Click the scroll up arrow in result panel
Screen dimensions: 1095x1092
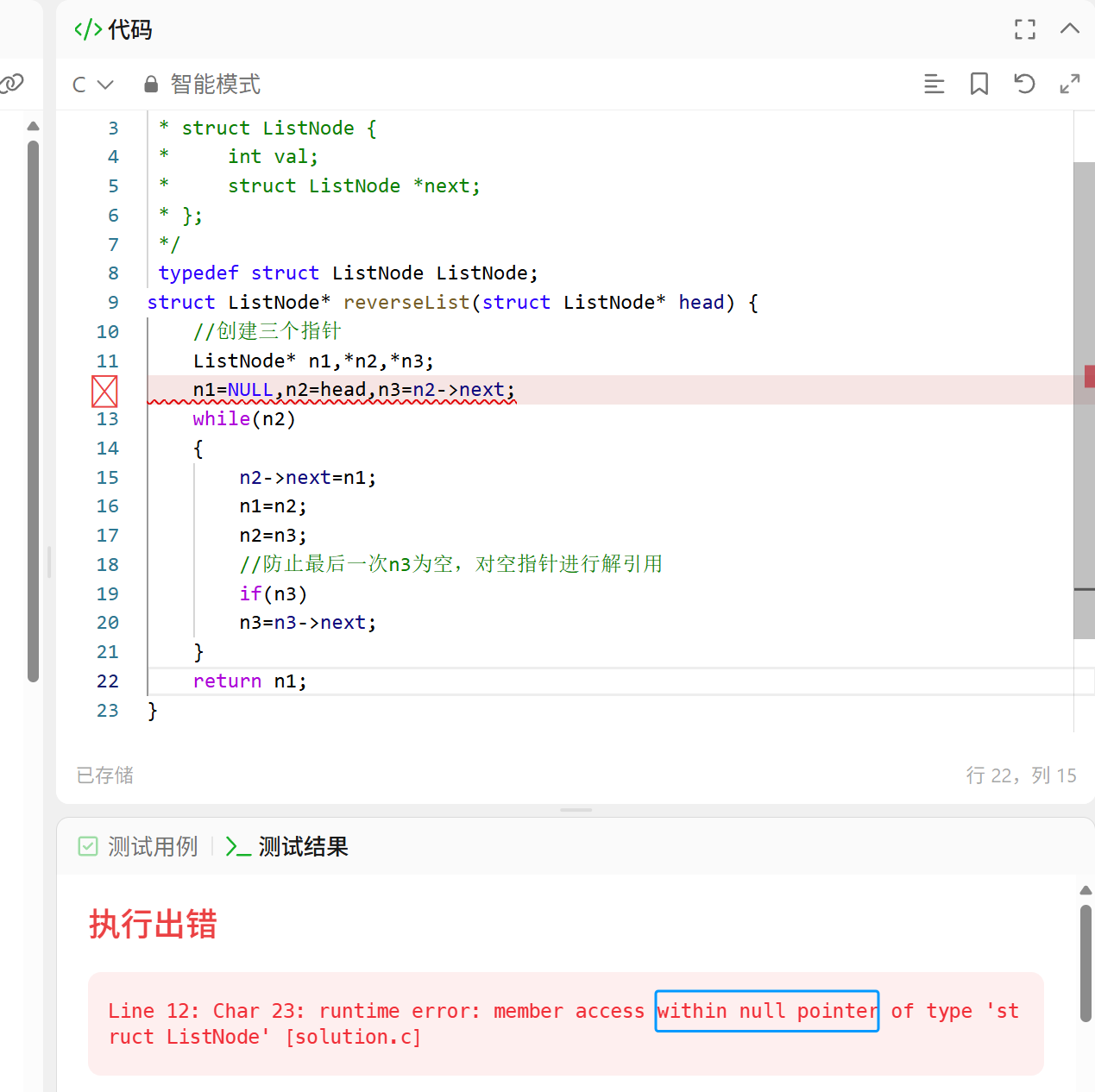click(1086, 890)
